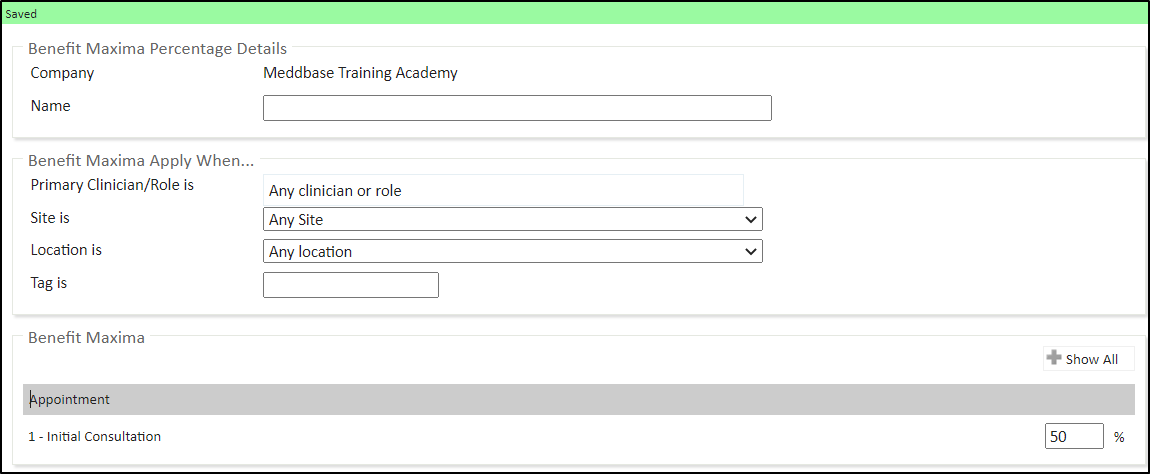Click the 1 - Initial Consultation row label
This screenshot has height=474, width=1150.
coord(95,437)
